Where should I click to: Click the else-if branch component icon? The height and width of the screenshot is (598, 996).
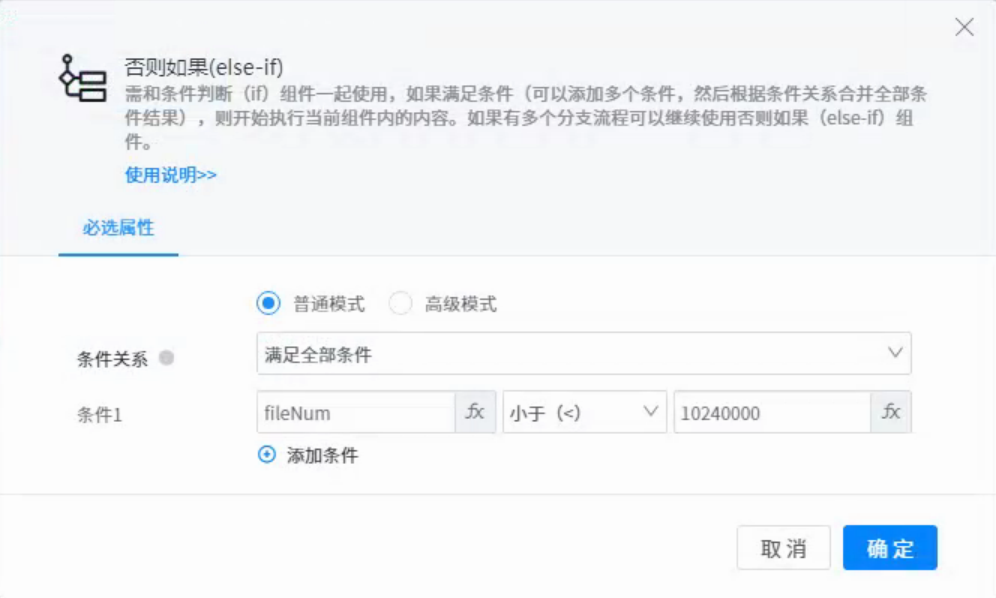[x=84, y=78]
